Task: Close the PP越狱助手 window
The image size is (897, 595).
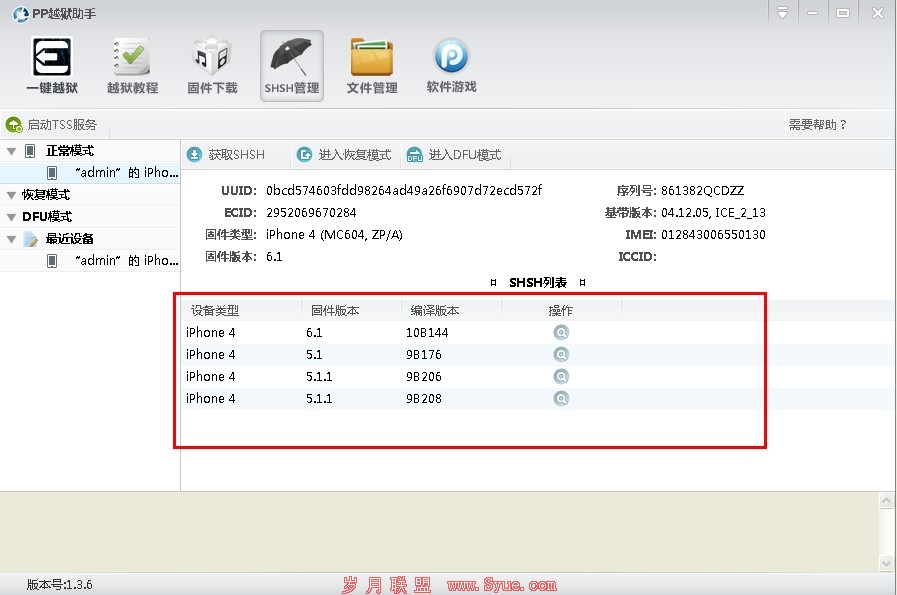Action: pyautogui.click(x=878, y=13)
